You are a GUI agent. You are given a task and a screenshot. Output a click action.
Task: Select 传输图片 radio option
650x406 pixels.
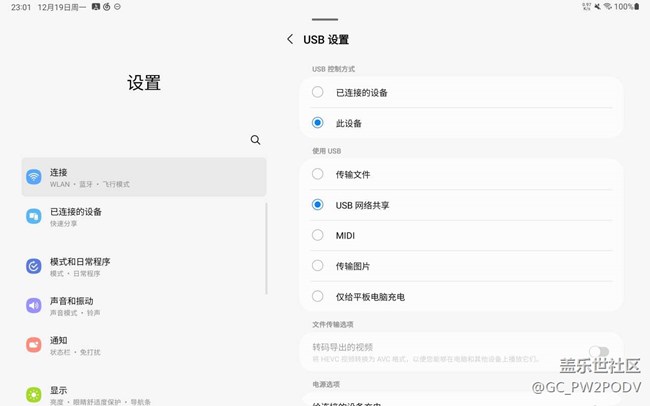coord(317,266)
